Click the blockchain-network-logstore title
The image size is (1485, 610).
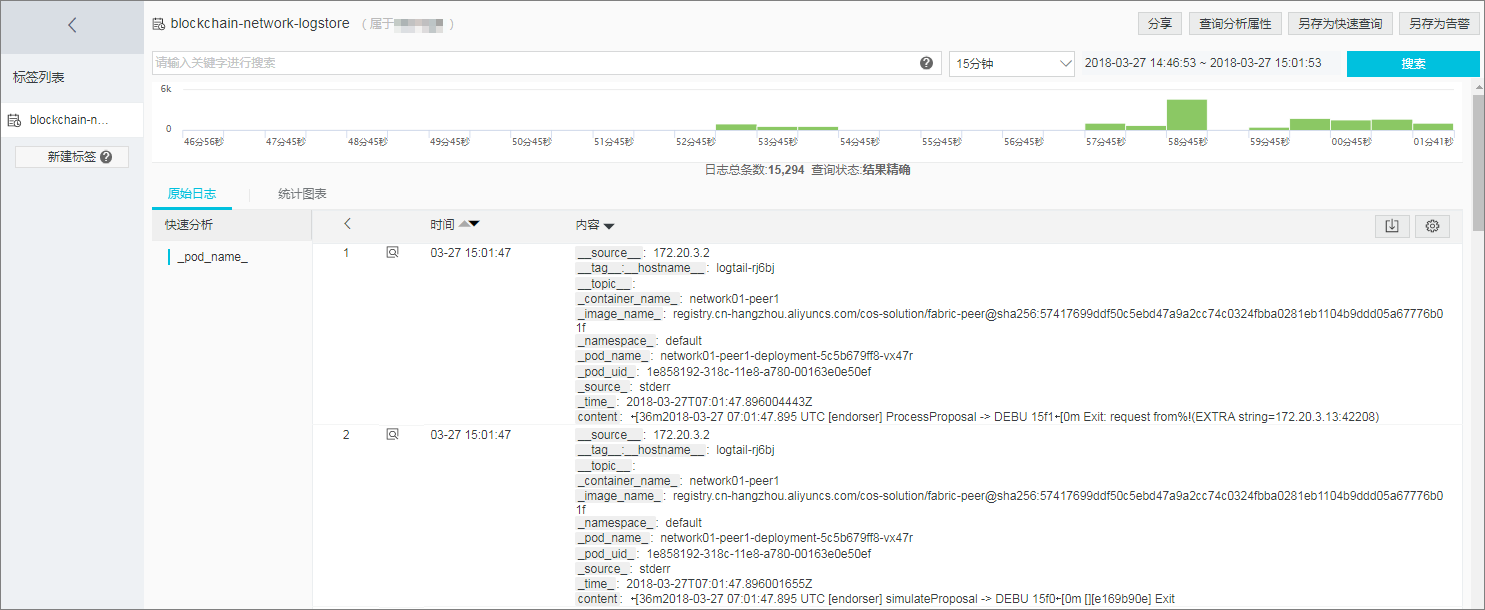(260, 23)
